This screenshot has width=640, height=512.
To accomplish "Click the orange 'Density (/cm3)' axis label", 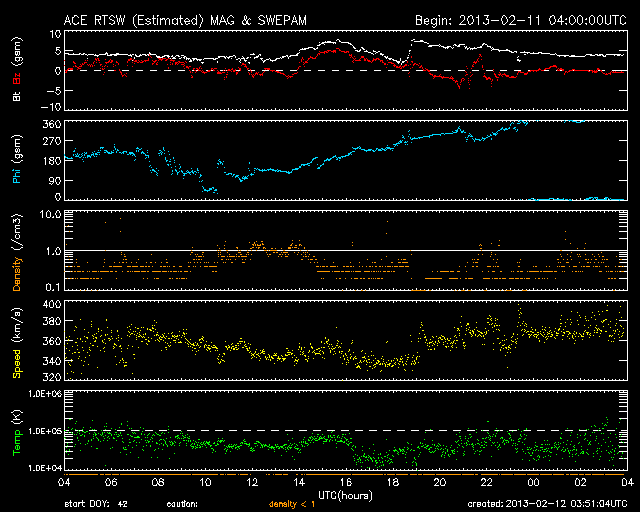I will 17,252.
